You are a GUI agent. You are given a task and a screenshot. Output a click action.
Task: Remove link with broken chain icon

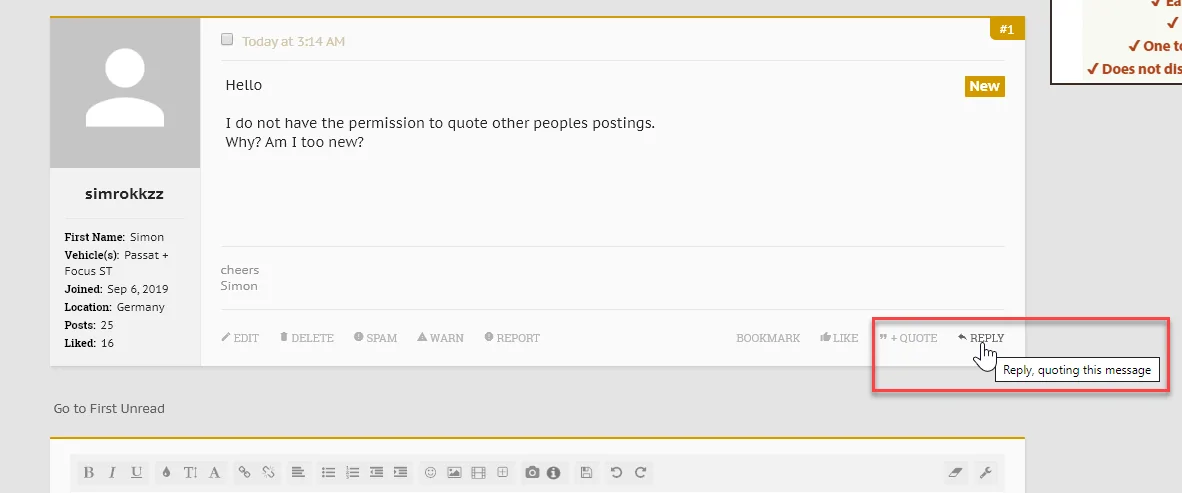coord(268,473)
